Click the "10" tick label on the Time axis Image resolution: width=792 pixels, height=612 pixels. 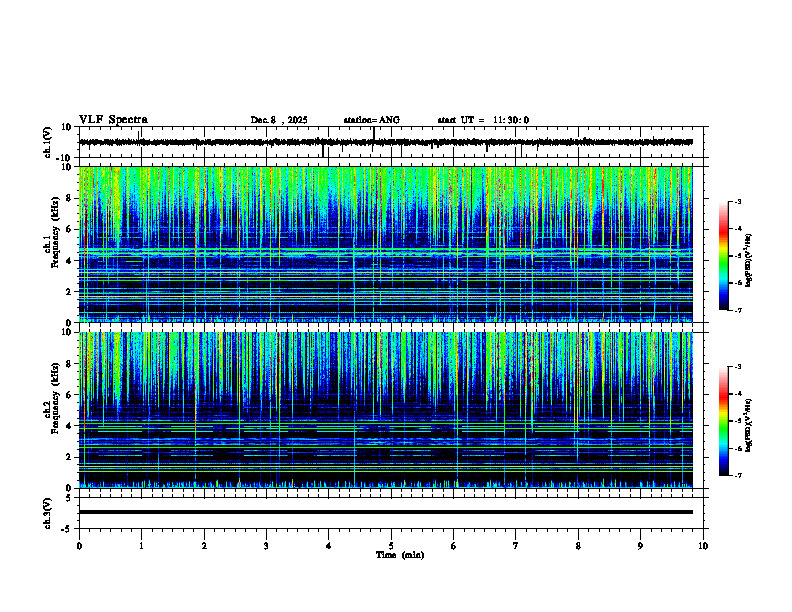[703, 546]
